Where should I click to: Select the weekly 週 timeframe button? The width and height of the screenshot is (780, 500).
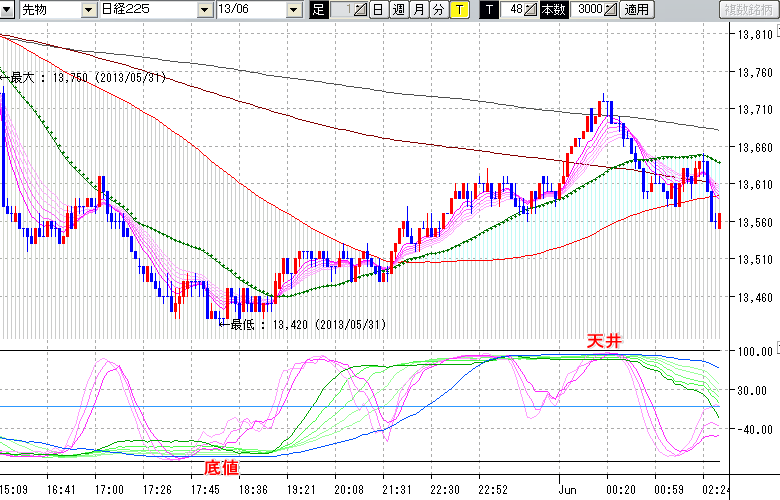[x=398, y=10]
